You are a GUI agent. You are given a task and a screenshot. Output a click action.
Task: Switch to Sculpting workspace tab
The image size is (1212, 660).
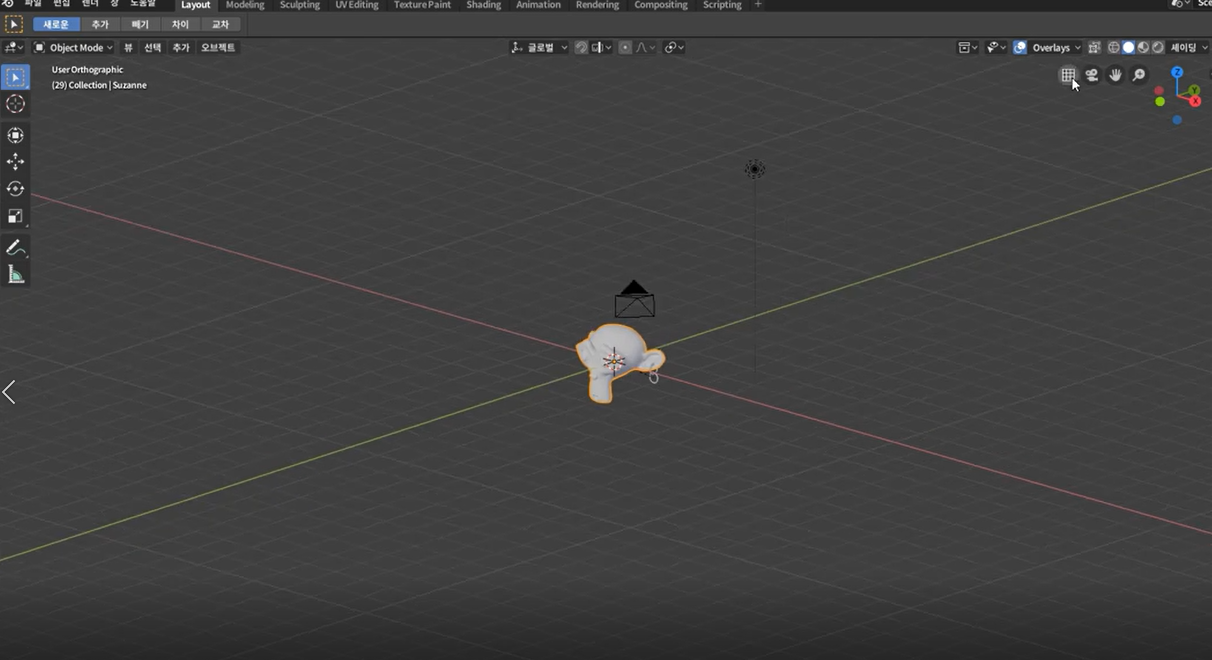tap(300, 5)
